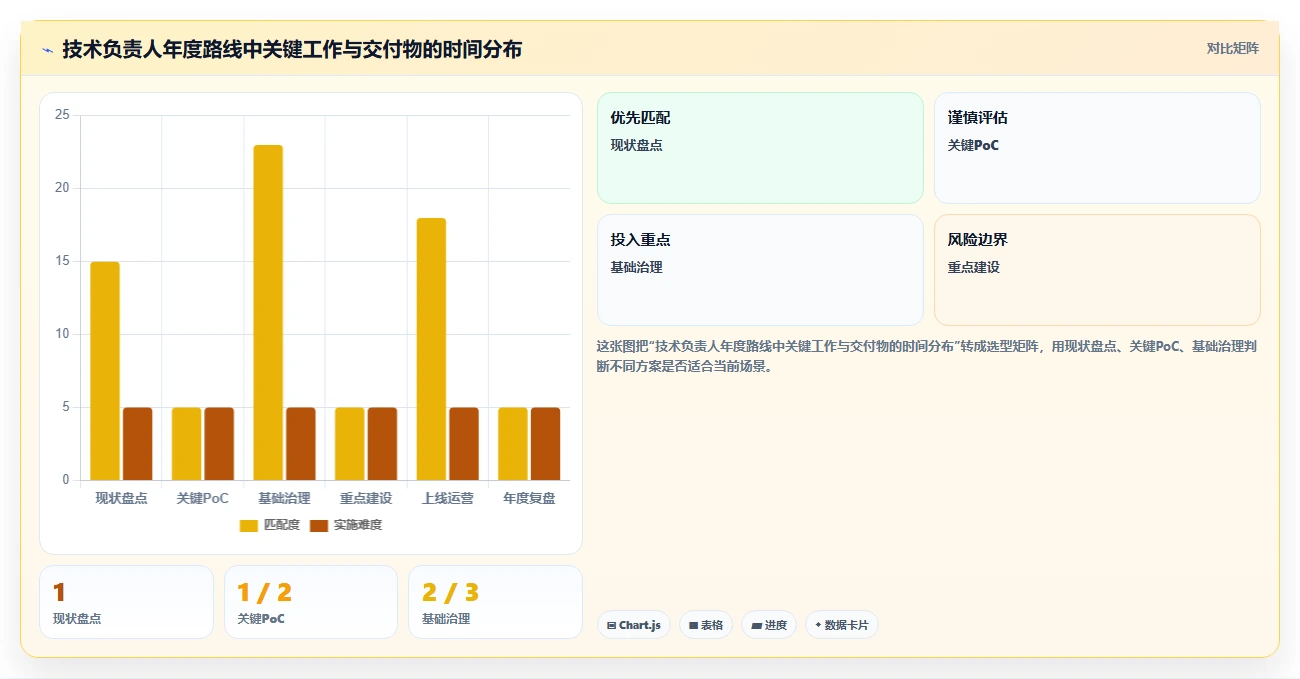This screenshot has width=1300, height=679.
Task: Open the 谨慎评估 matrix card
Action: [1097, 148]
